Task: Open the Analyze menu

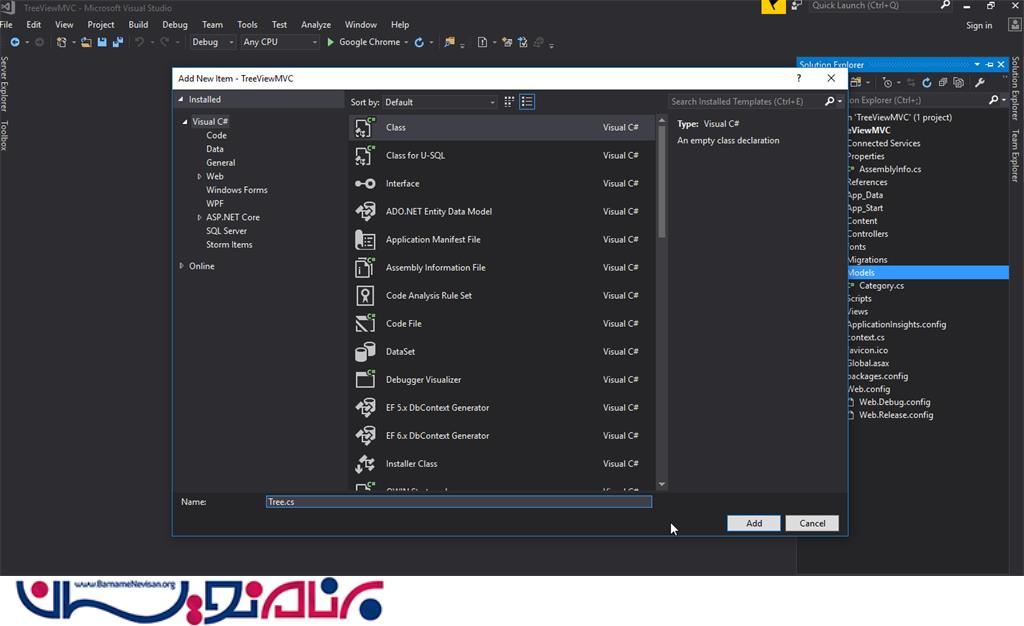Action: tap(315, 25)
